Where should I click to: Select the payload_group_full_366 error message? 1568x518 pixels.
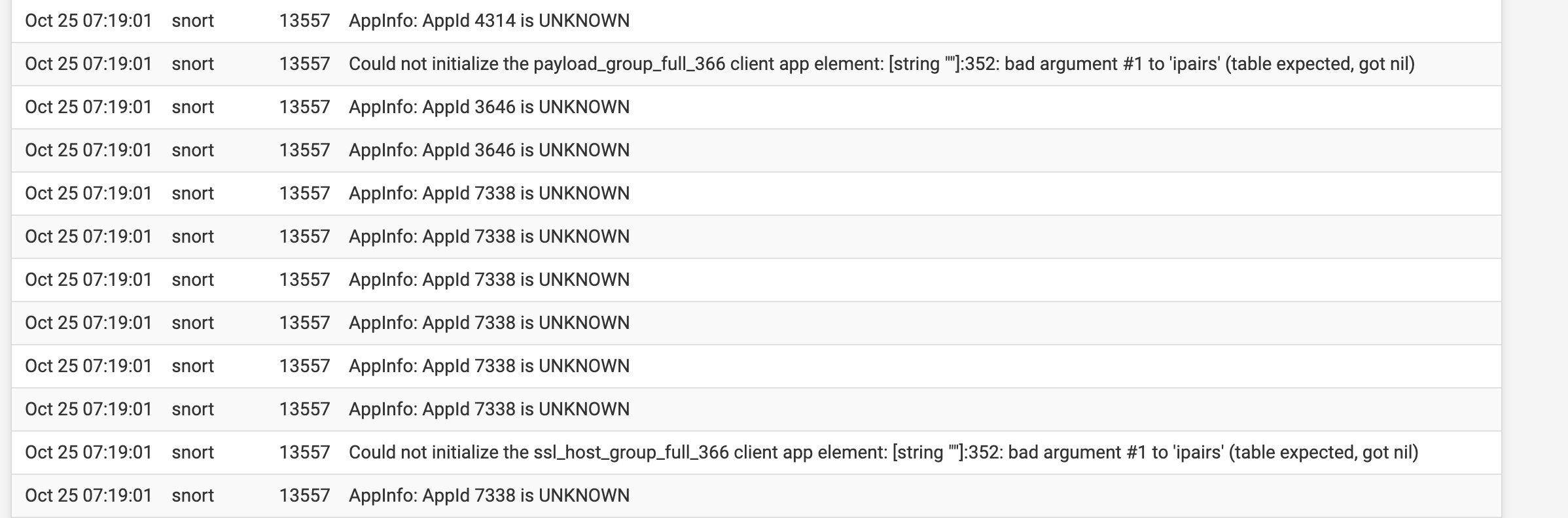882,64
